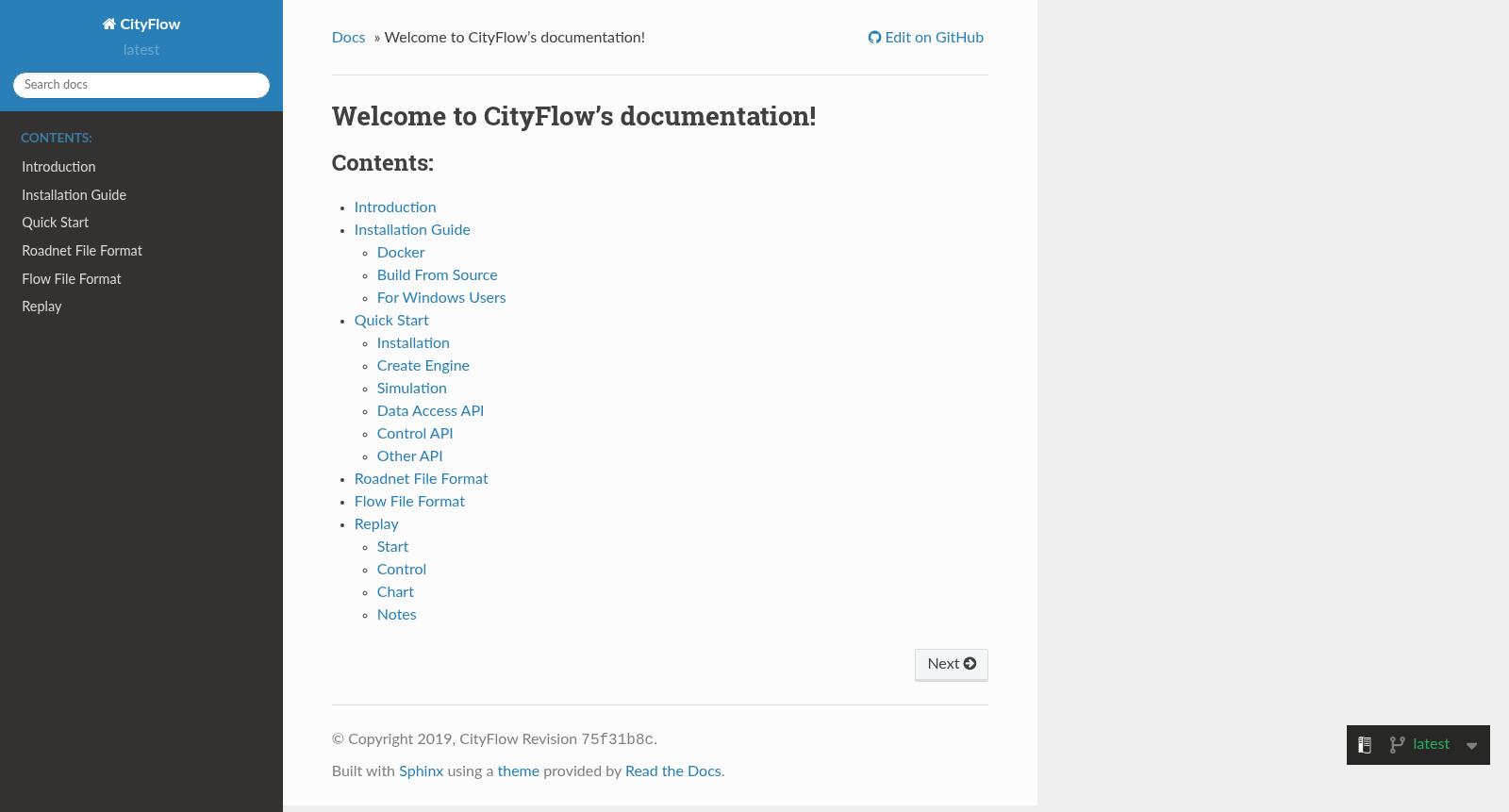Open the theme link in footer
The width and height of the screenshot is (1509, 812).
pos(518,771)
